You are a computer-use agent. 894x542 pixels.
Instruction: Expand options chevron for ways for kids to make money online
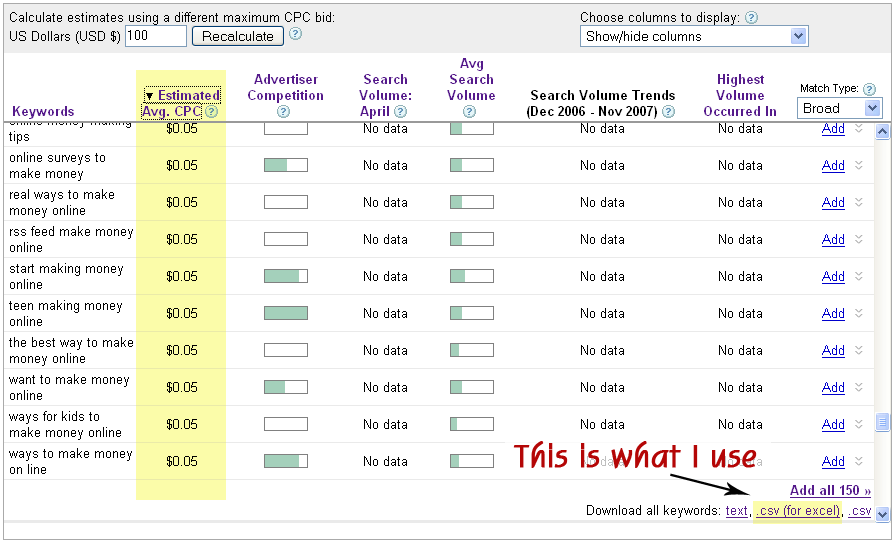859,425
